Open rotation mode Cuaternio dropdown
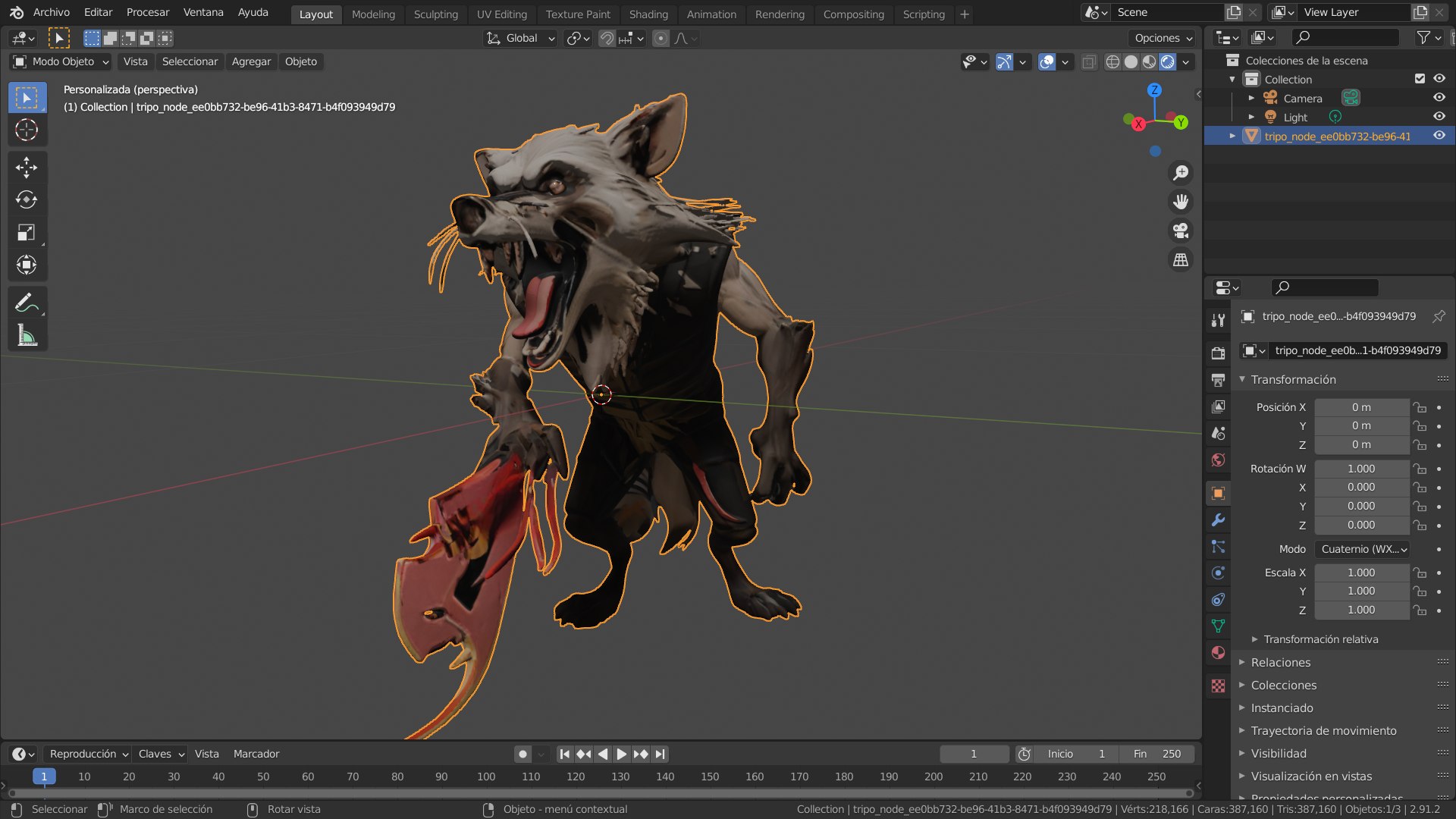 click(x=1363, y=549)
